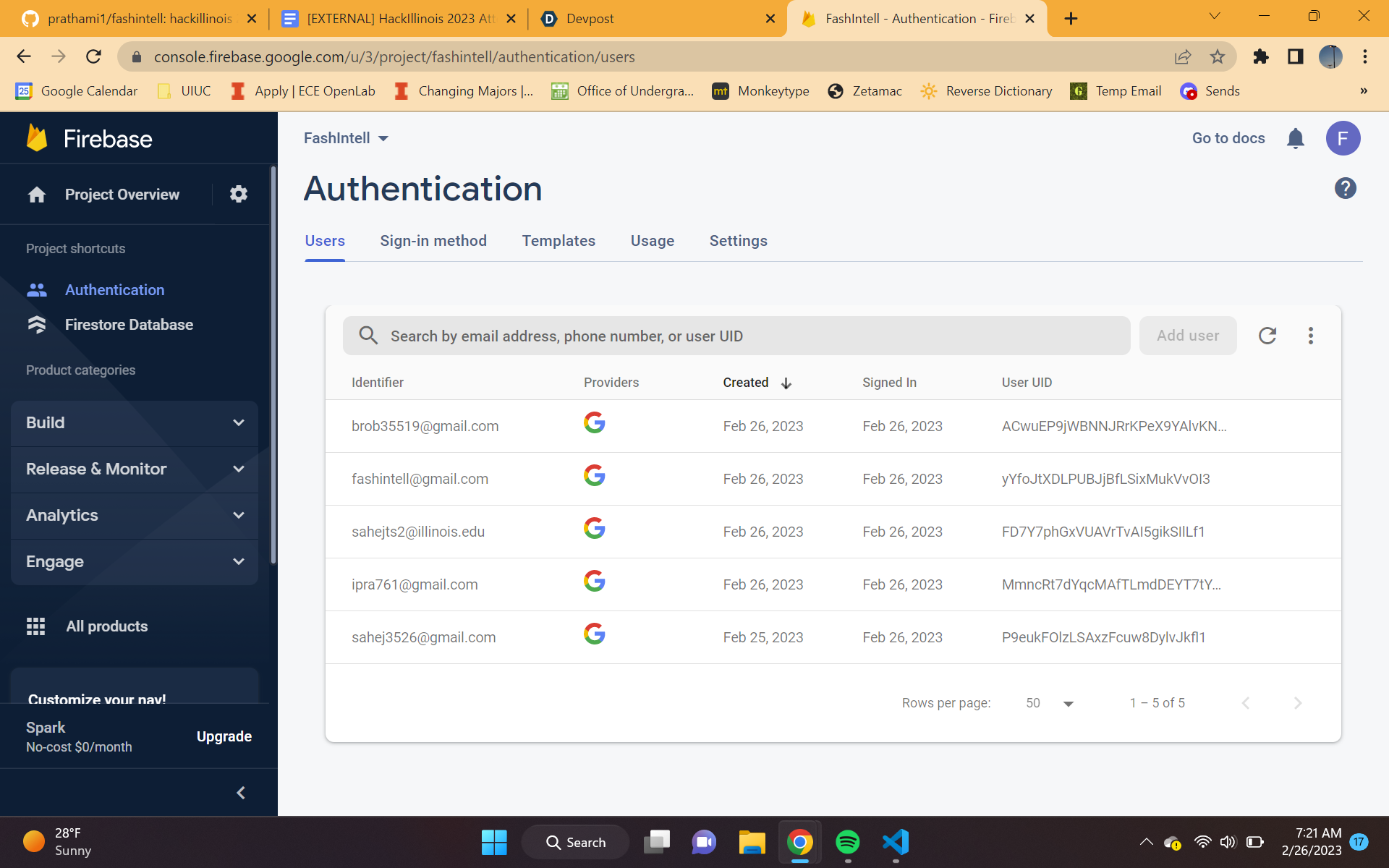Collapse the sidebar with the arrow

click(x=241, y=793)
